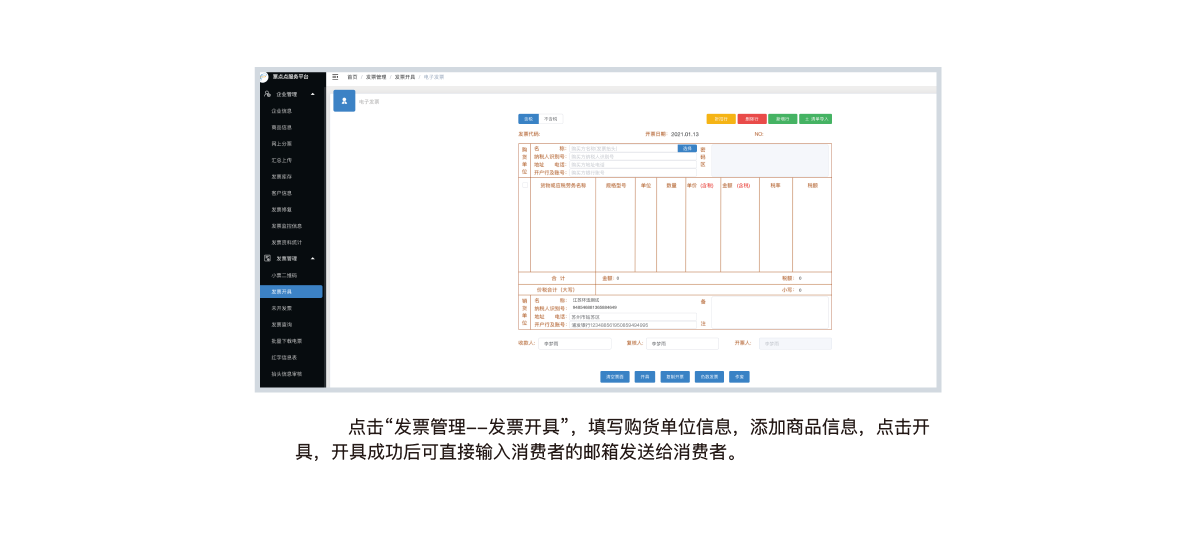
Task: Open 发票库存 in the sidebar
Action: point(281,176)
